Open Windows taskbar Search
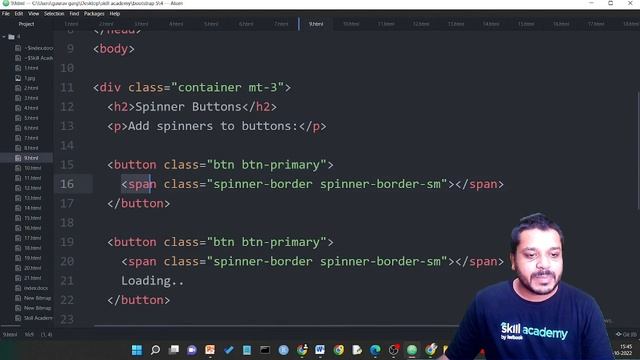 [x=155, y=350]
